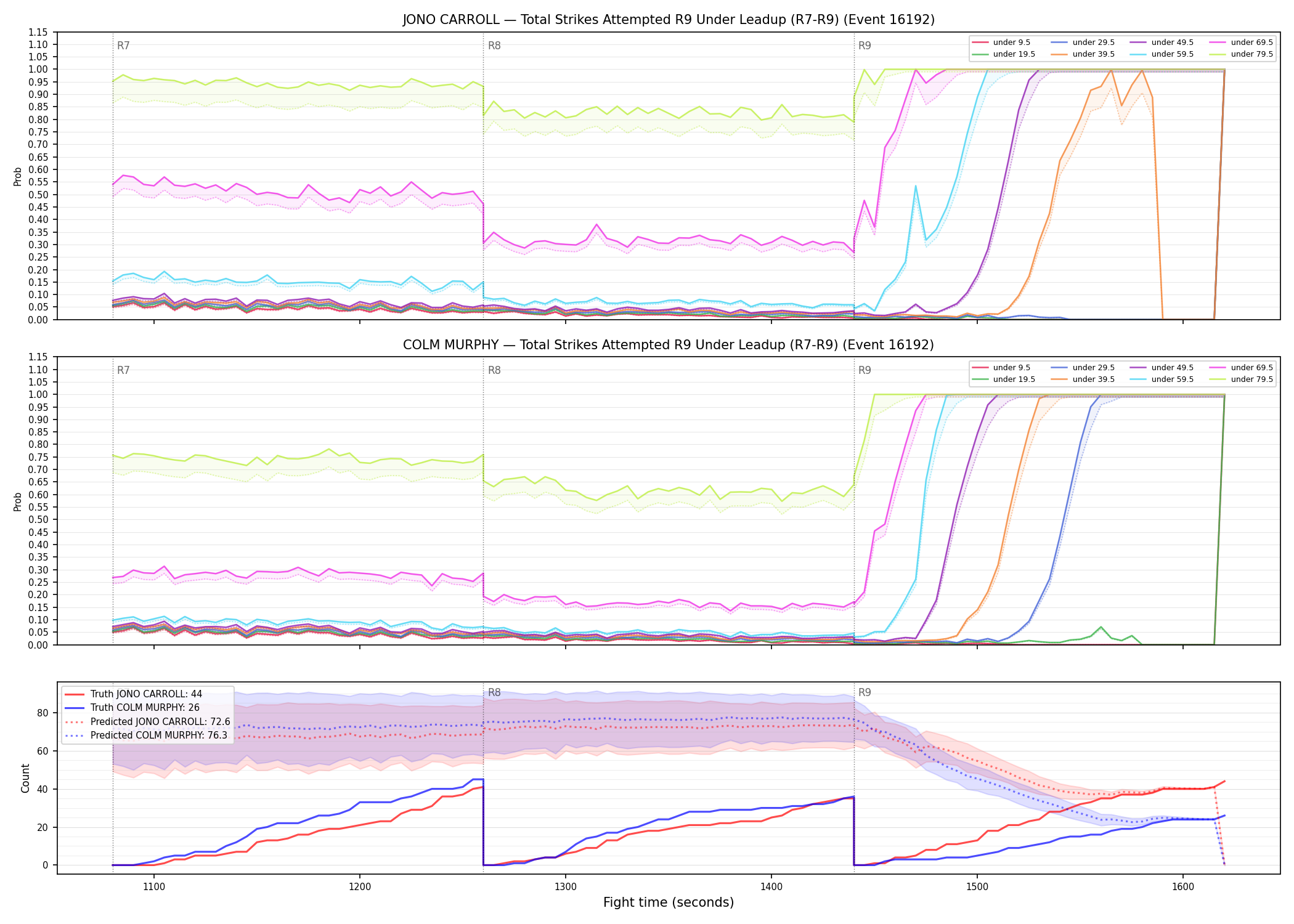This screenshot has width=1294, height=924.
Task: Select 'under 39.5' legend entry in Colm Murphy chart
Action: [1083, 379]
